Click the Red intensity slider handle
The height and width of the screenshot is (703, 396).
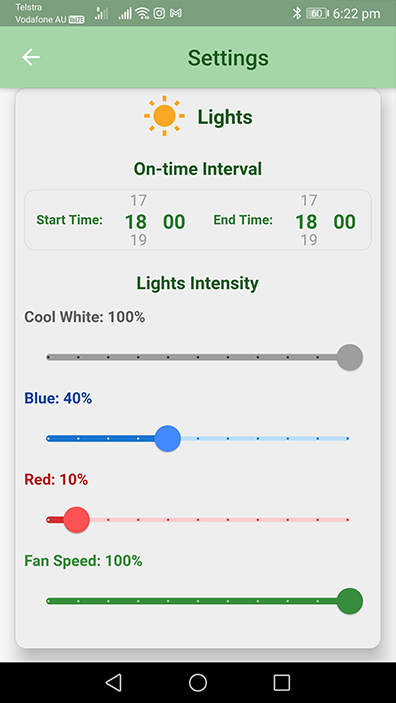coord(77,520)
